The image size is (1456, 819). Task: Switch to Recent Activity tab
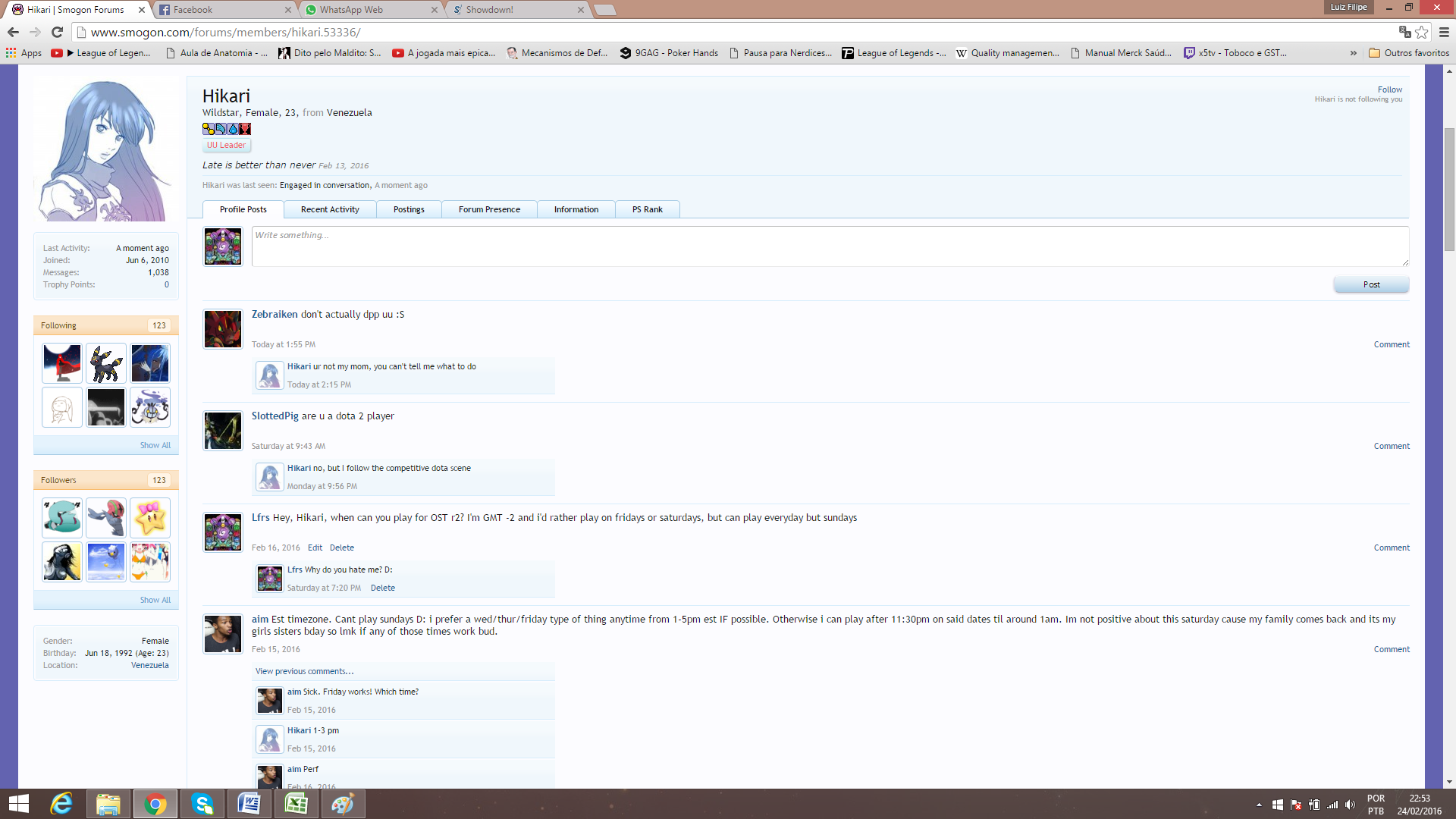pos(330,209)
